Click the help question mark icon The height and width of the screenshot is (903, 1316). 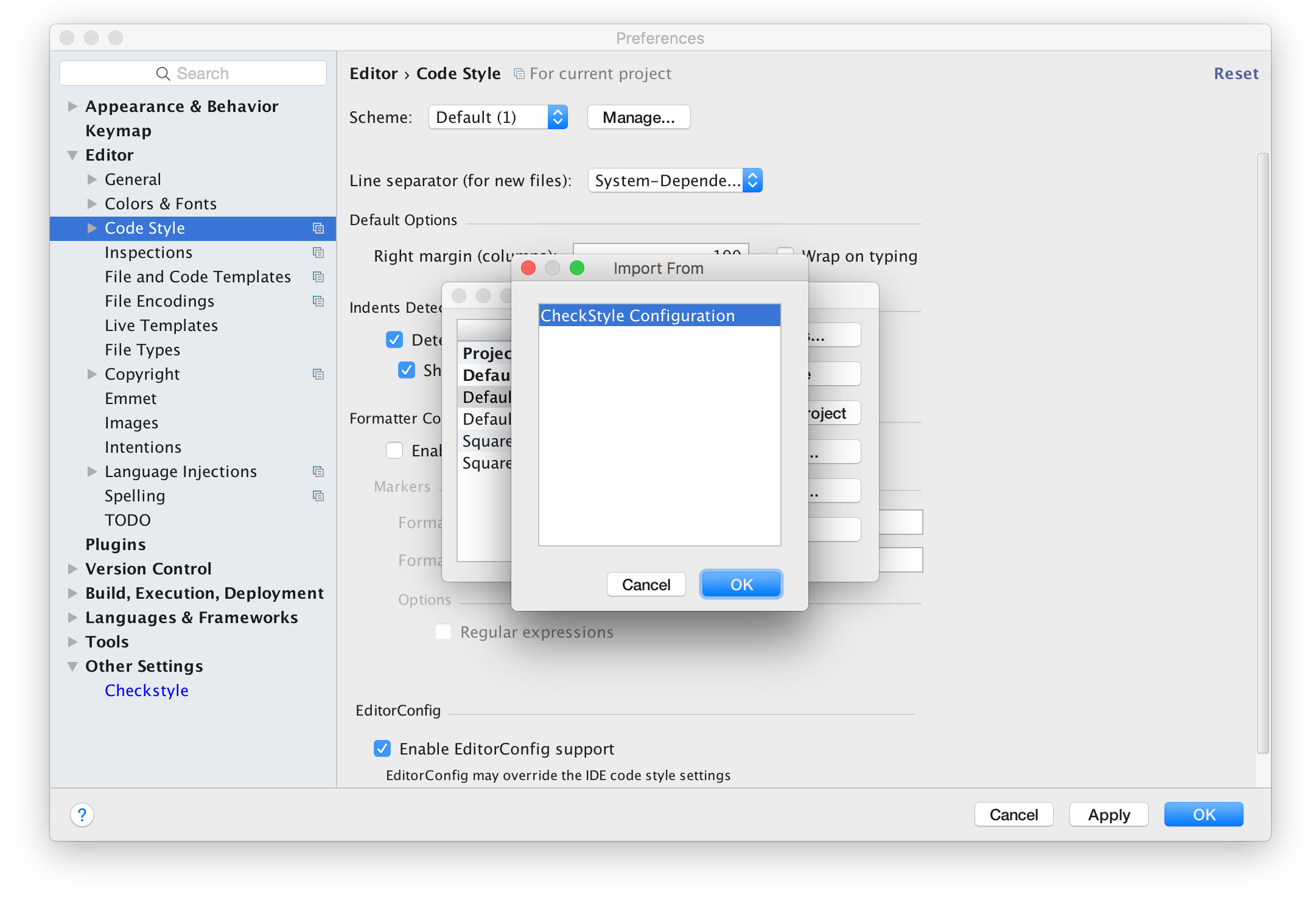82,814
